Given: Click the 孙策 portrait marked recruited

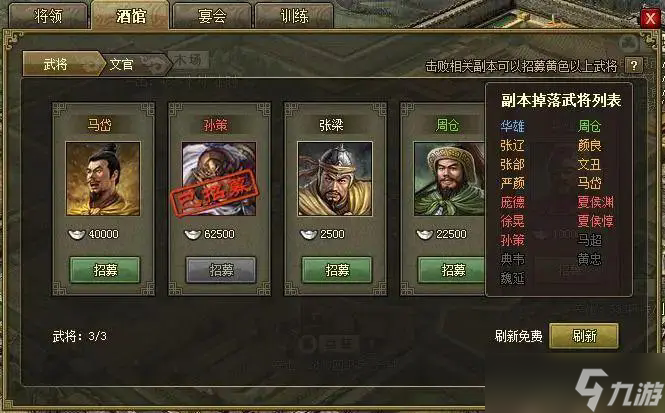Looking at the screenshot, I should click(219, 179).
